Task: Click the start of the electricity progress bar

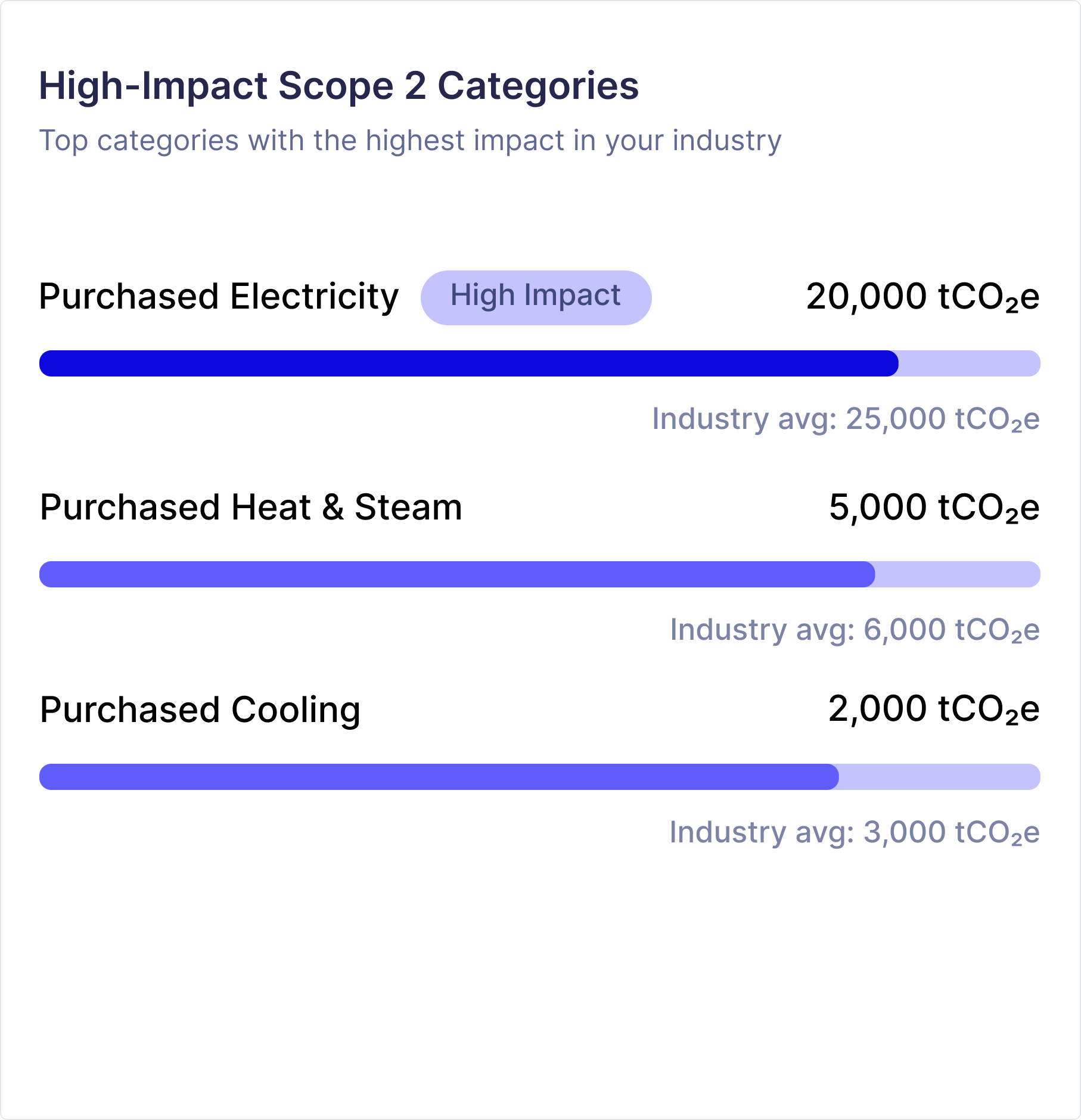Action: pyautogui.click(x=54, y=363)
